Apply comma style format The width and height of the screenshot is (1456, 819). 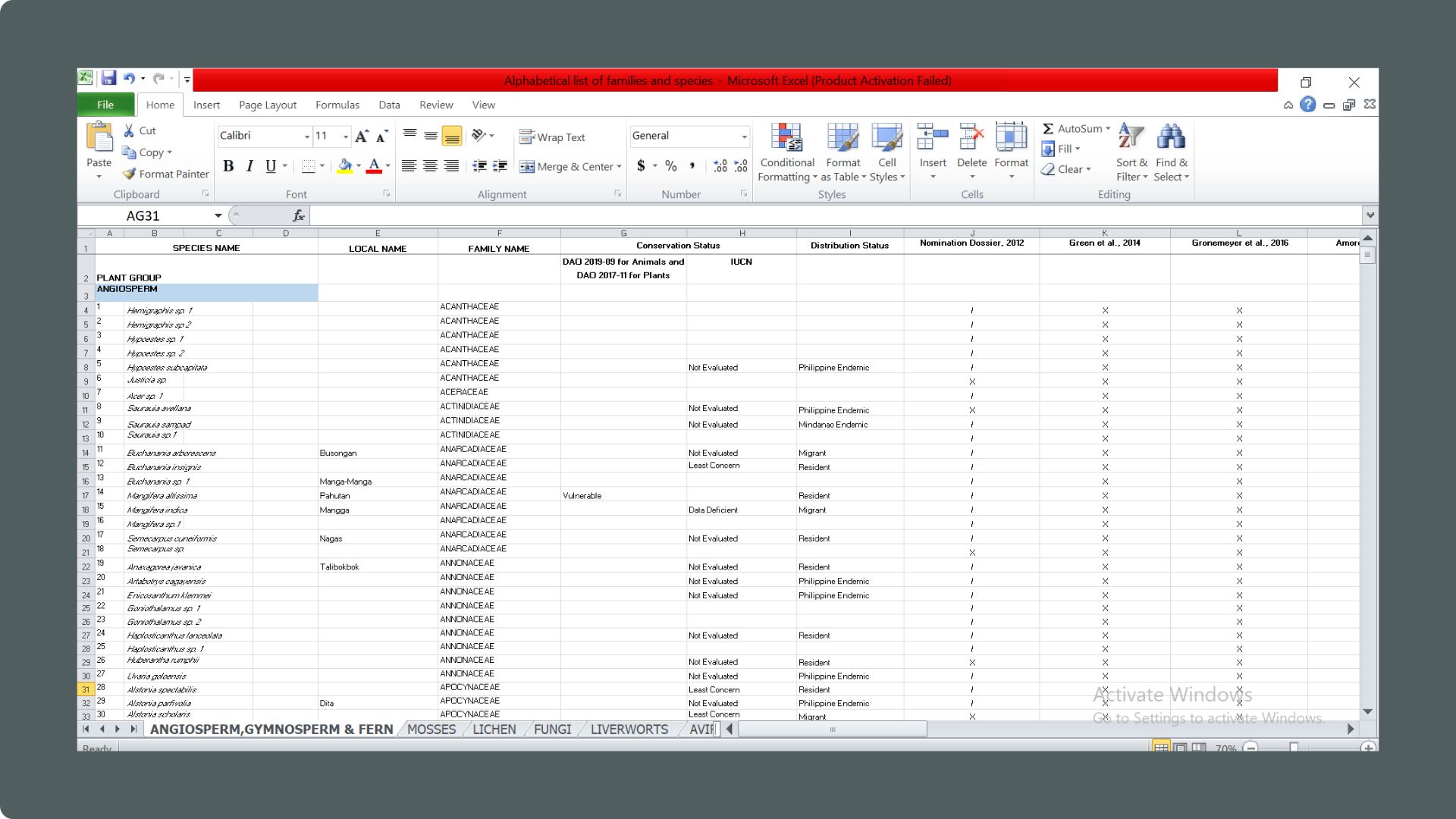point(692,166)
